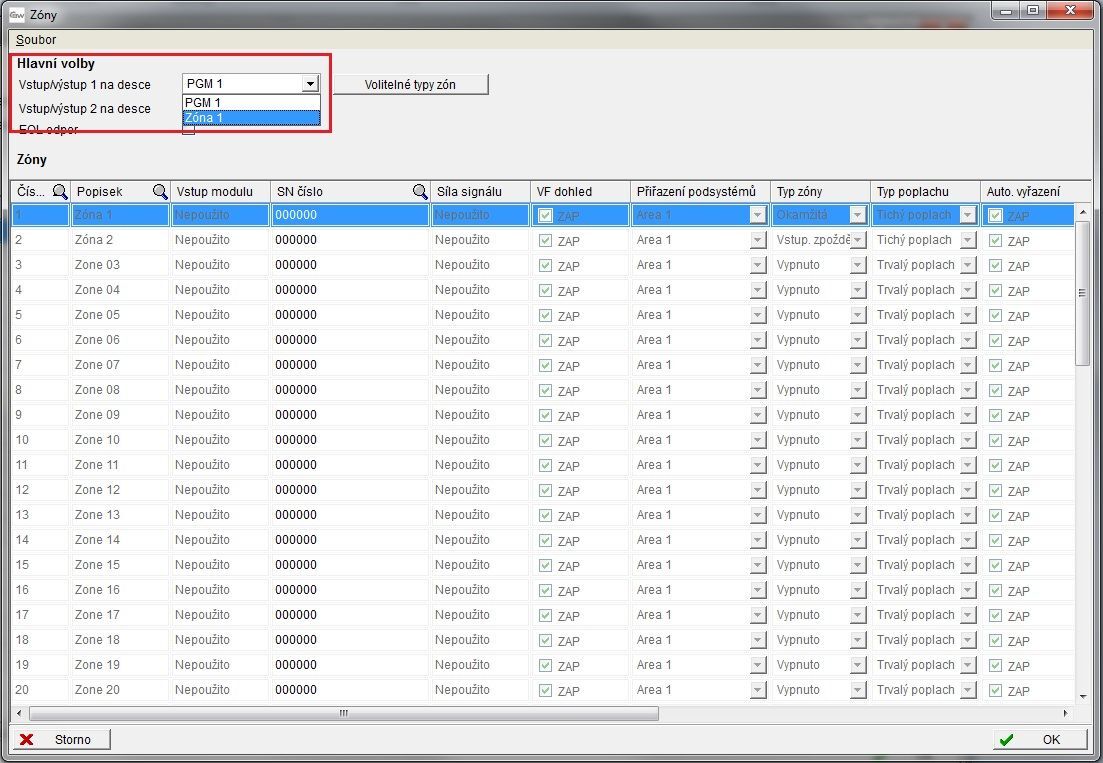Click the SN číslo field for Zone 12
Viewport: 1103px width, 763px height.
click(350, 490)
